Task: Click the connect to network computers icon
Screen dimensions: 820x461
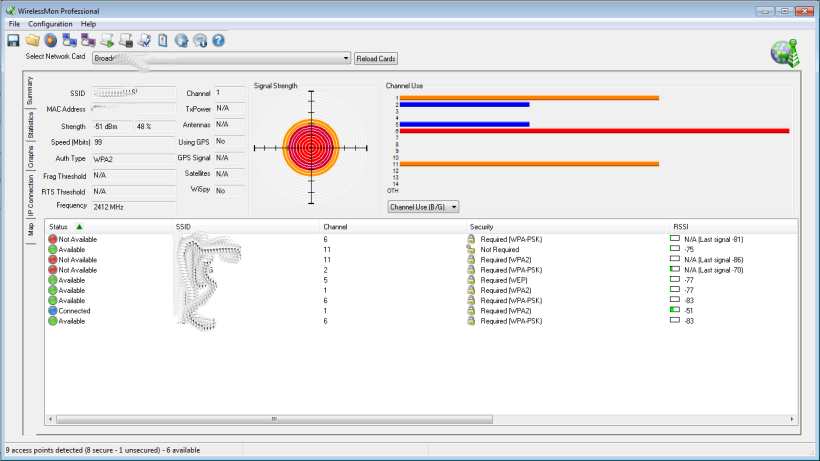Action: tap(70, 41)
